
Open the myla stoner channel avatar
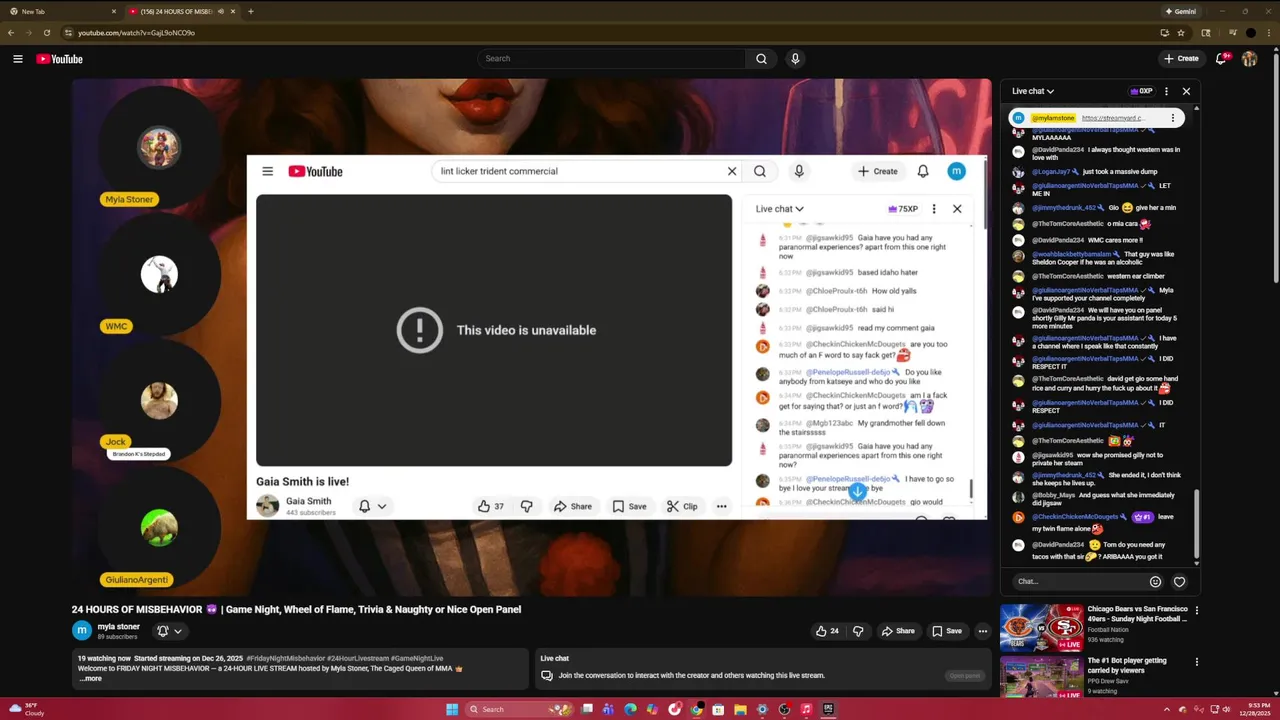[82, 630]
